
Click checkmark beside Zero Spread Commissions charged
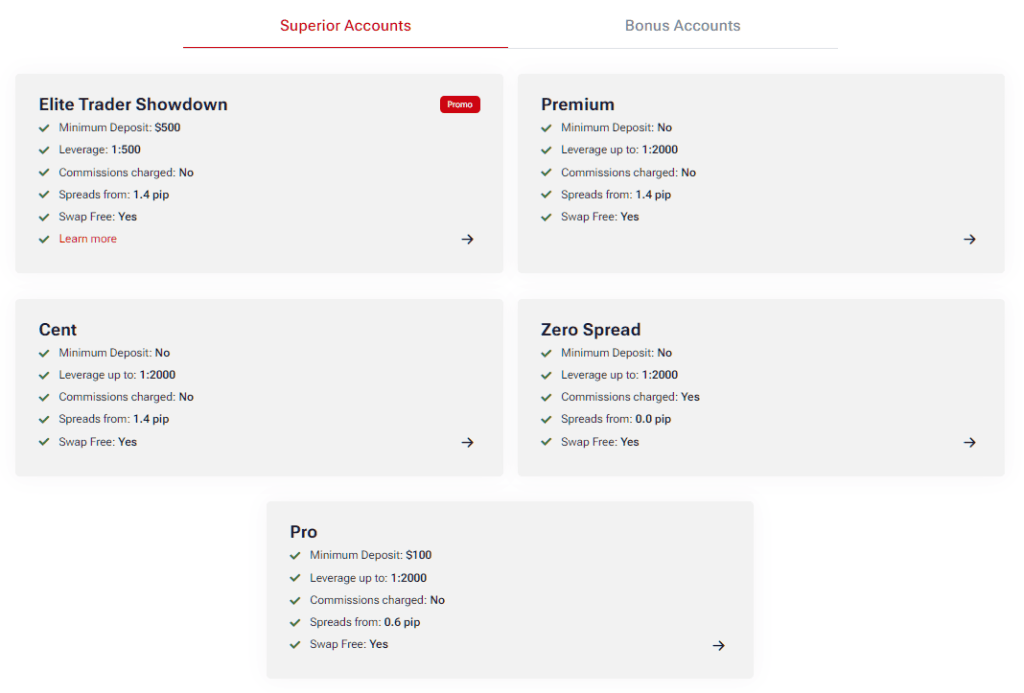point(546,397)
